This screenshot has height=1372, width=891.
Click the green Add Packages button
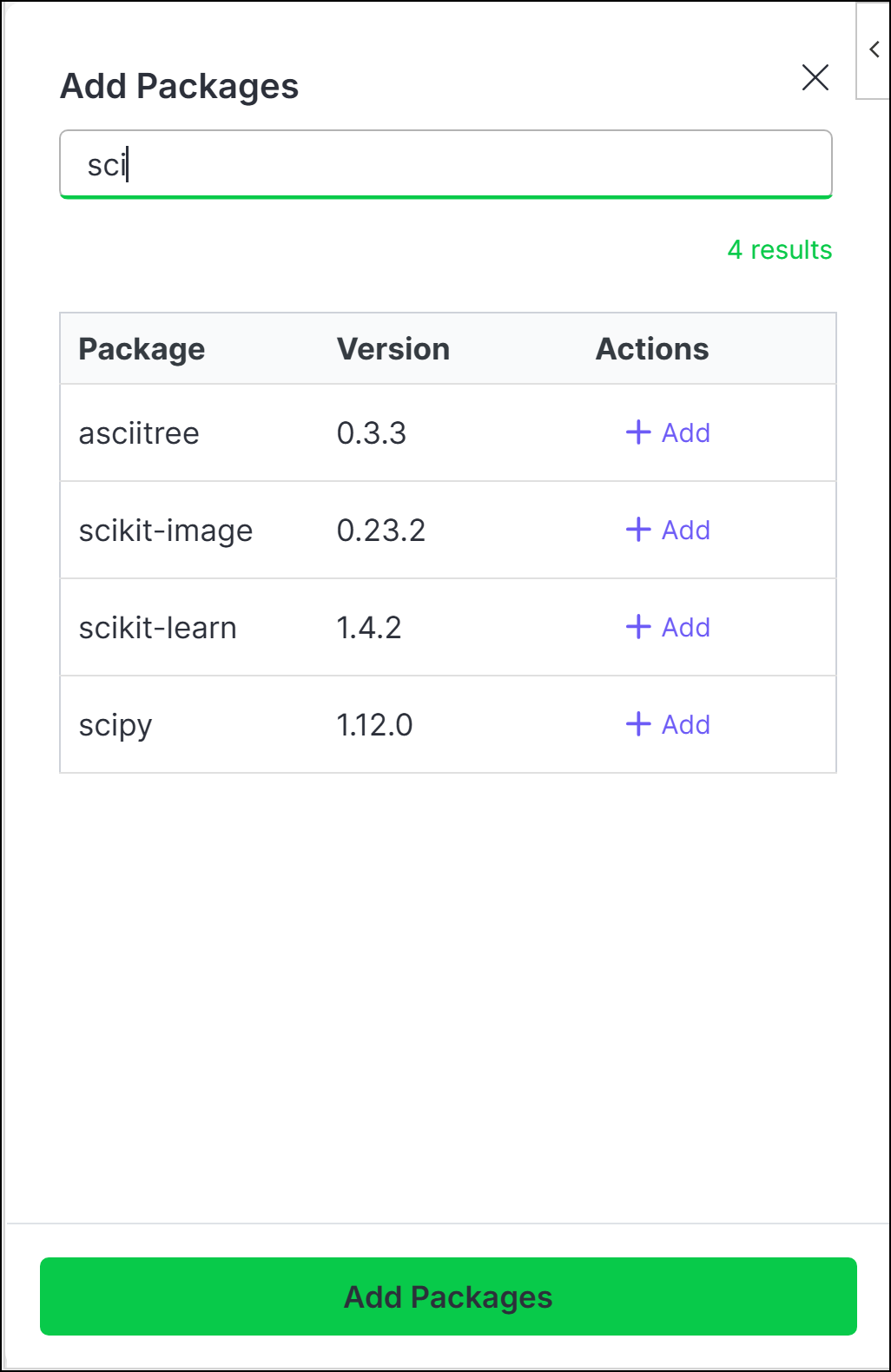[x=448, y=1296]
